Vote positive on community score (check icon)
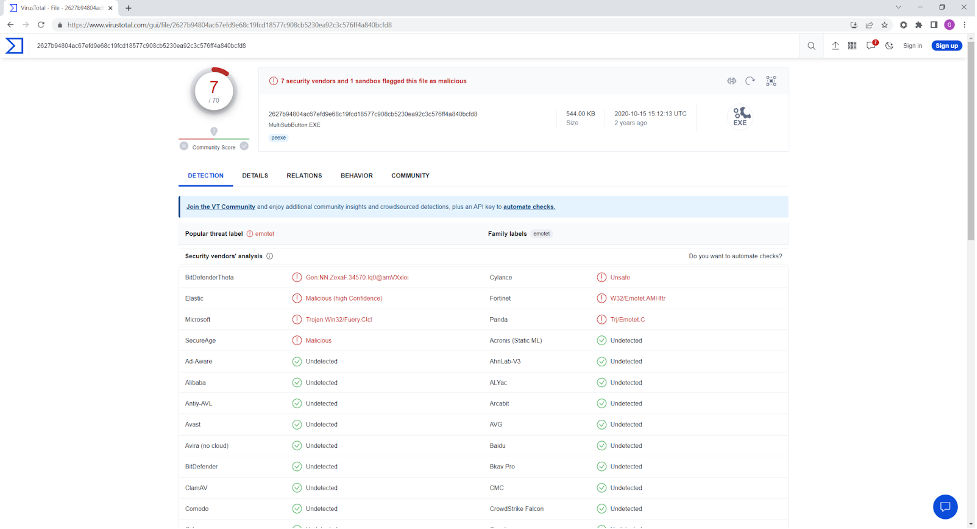 tap(244, 146)
